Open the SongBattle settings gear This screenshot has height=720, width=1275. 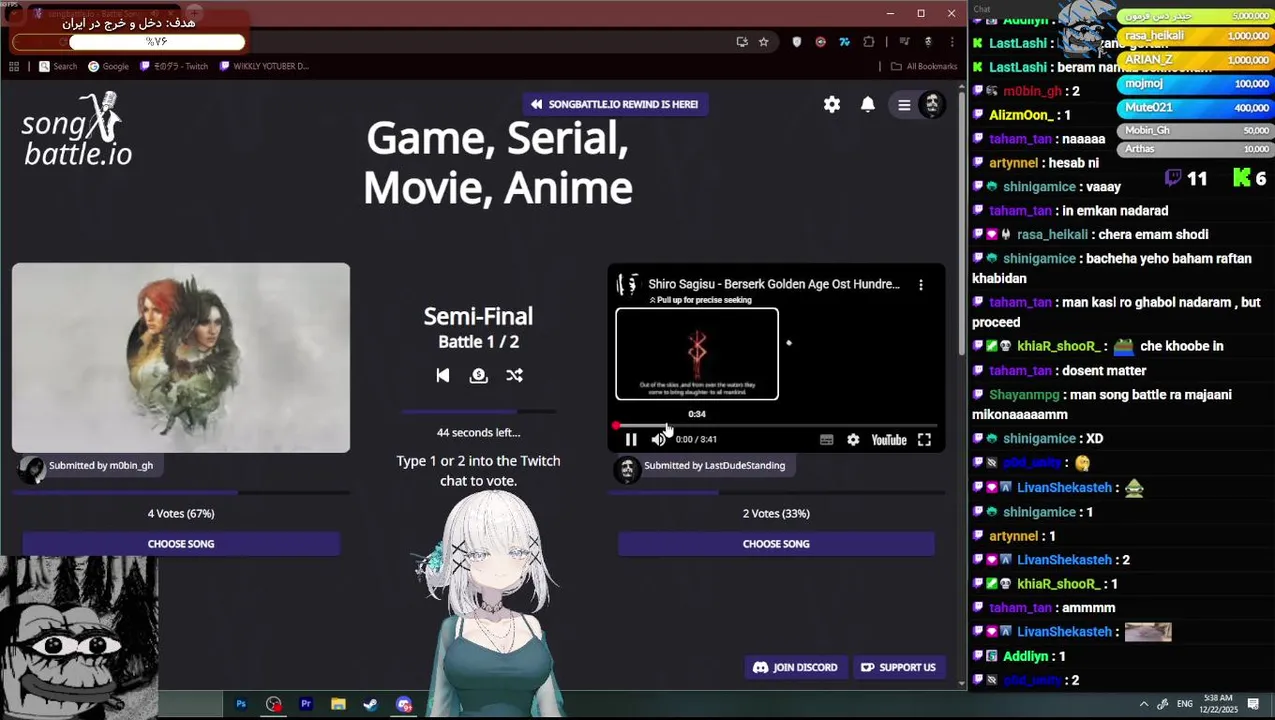(x=832, y=104)
